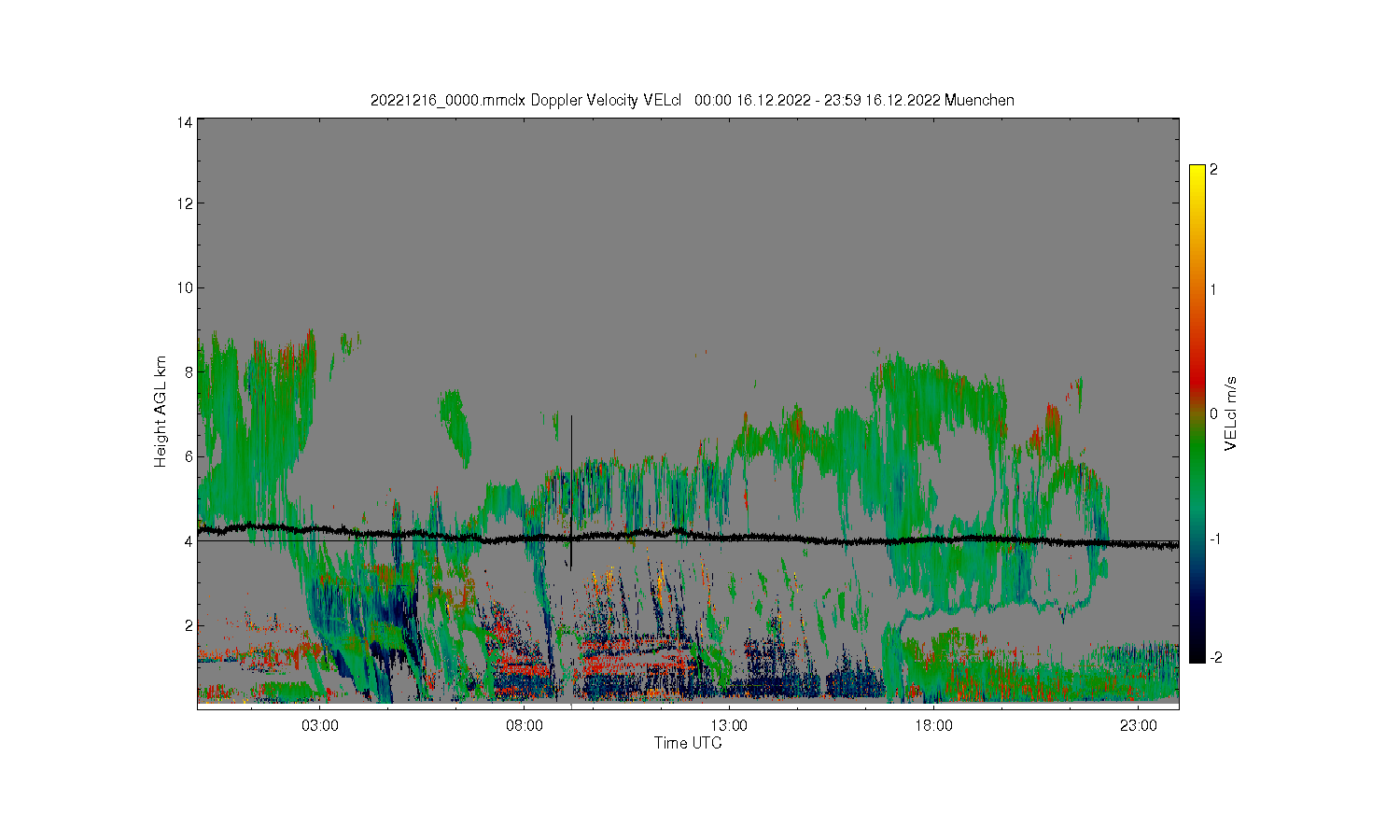Click the 'Height AGL km' axis label
1400x840 pixels.
(161, 412)
